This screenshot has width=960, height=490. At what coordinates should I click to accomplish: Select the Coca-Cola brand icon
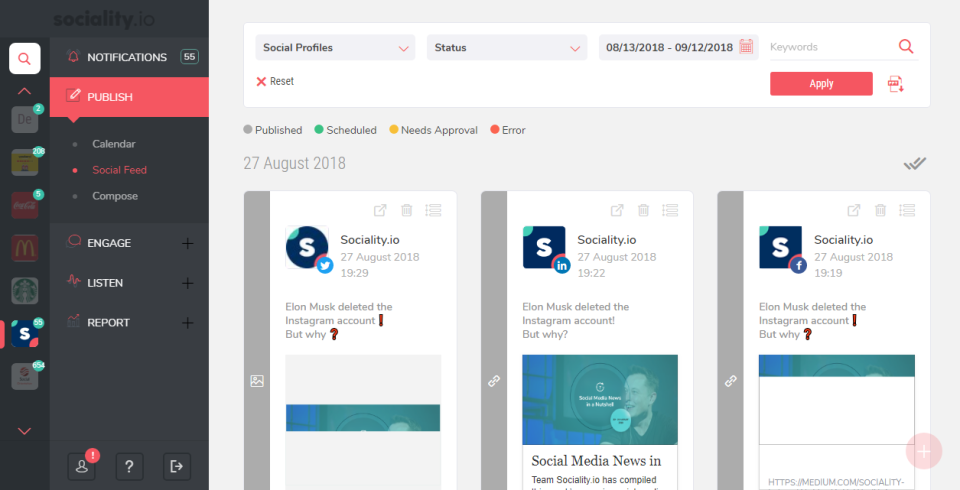pyautogui.click(x=25, y=205)
